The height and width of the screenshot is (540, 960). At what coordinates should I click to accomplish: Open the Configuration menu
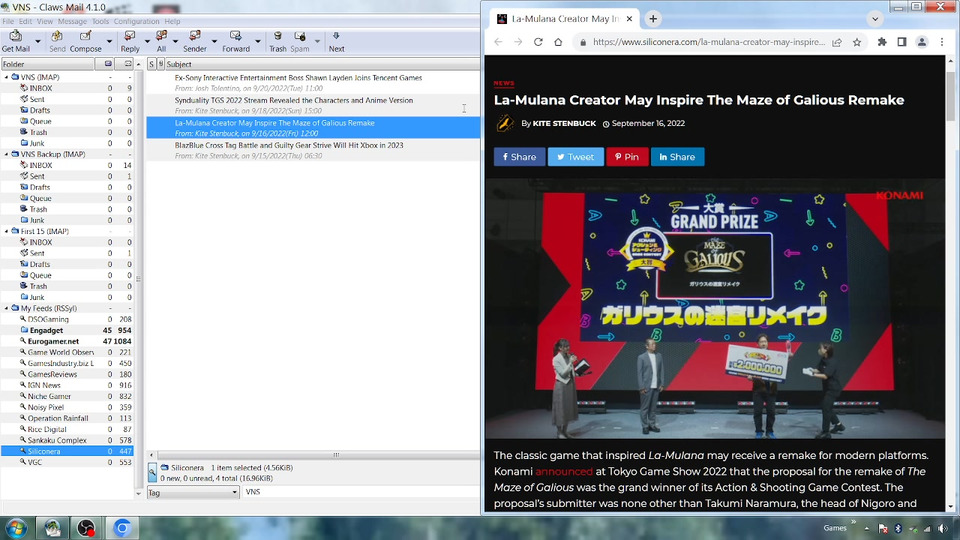coord(137,21)
